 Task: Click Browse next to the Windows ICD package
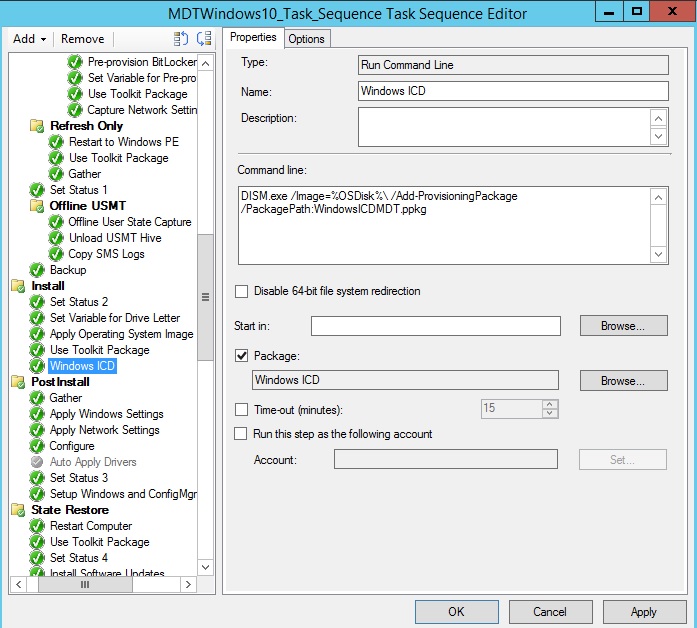(x=624, y=381)
